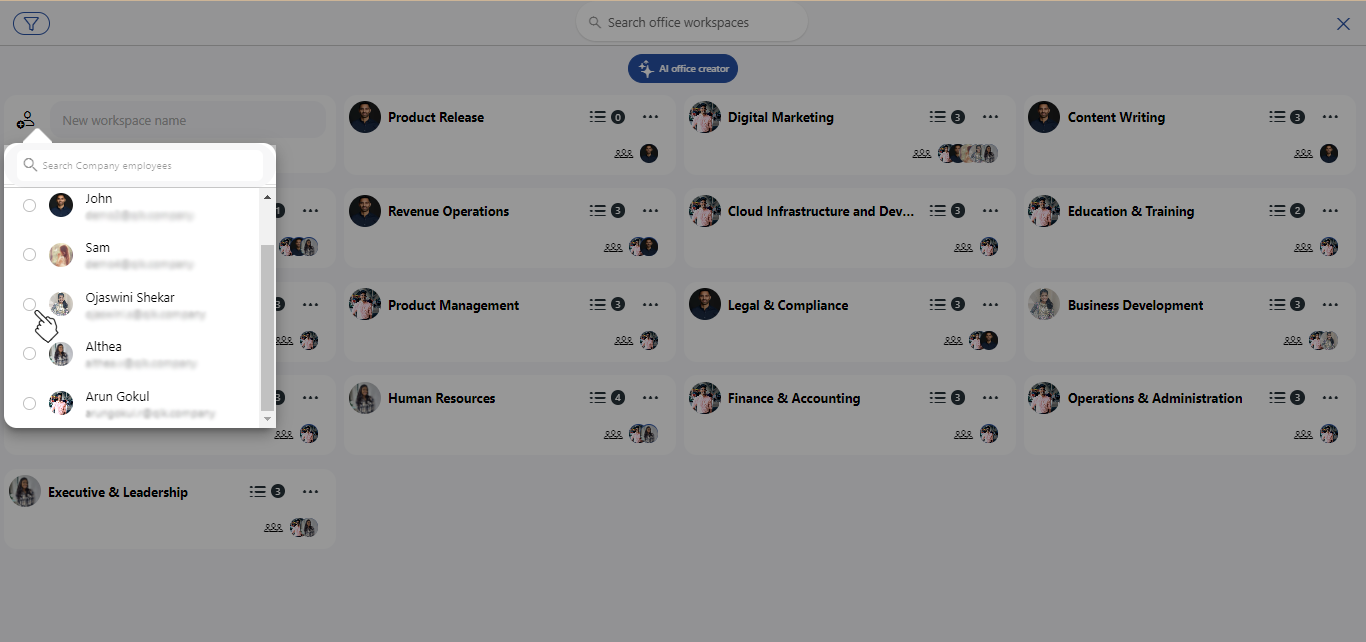Viewport: 1366px width, 642px height.
Task: Click the magnifier icon in employee search
Action: pos(30,165)
